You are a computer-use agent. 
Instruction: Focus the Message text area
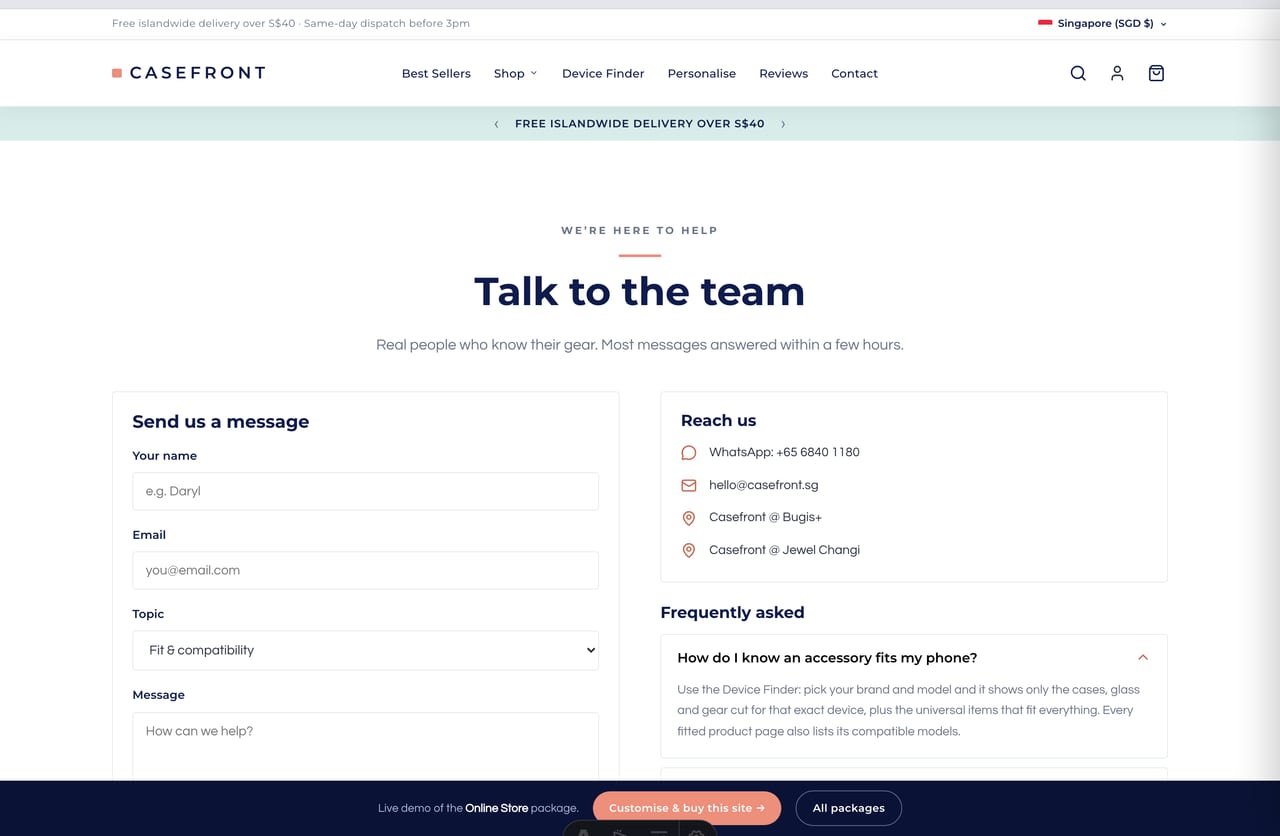[x=366, y=746]
